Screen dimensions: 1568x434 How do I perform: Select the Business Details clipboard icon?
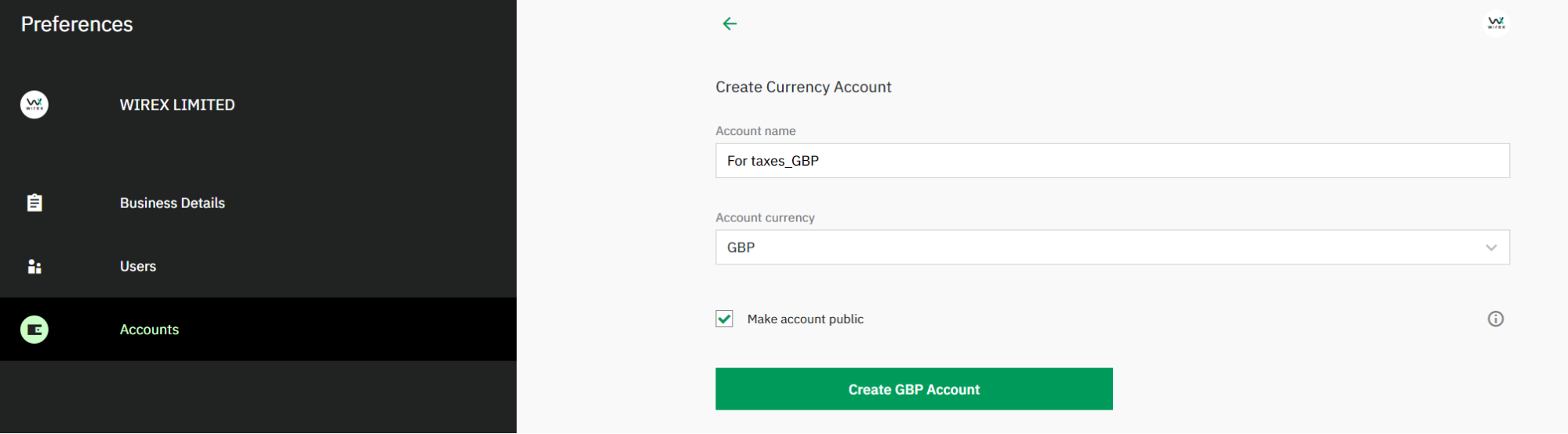coord(35,202)
